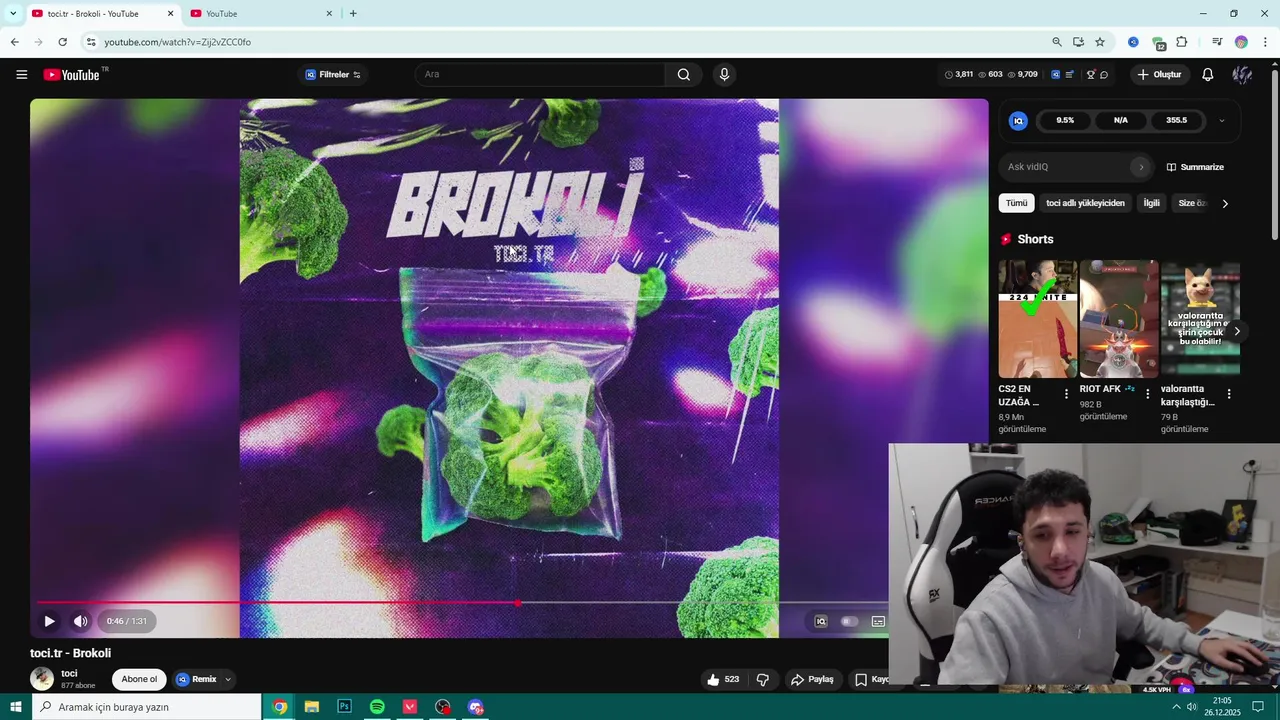Open the Remix dropdown arrow
Viewport: 1280px width, 720px height.
pos(227,680)
